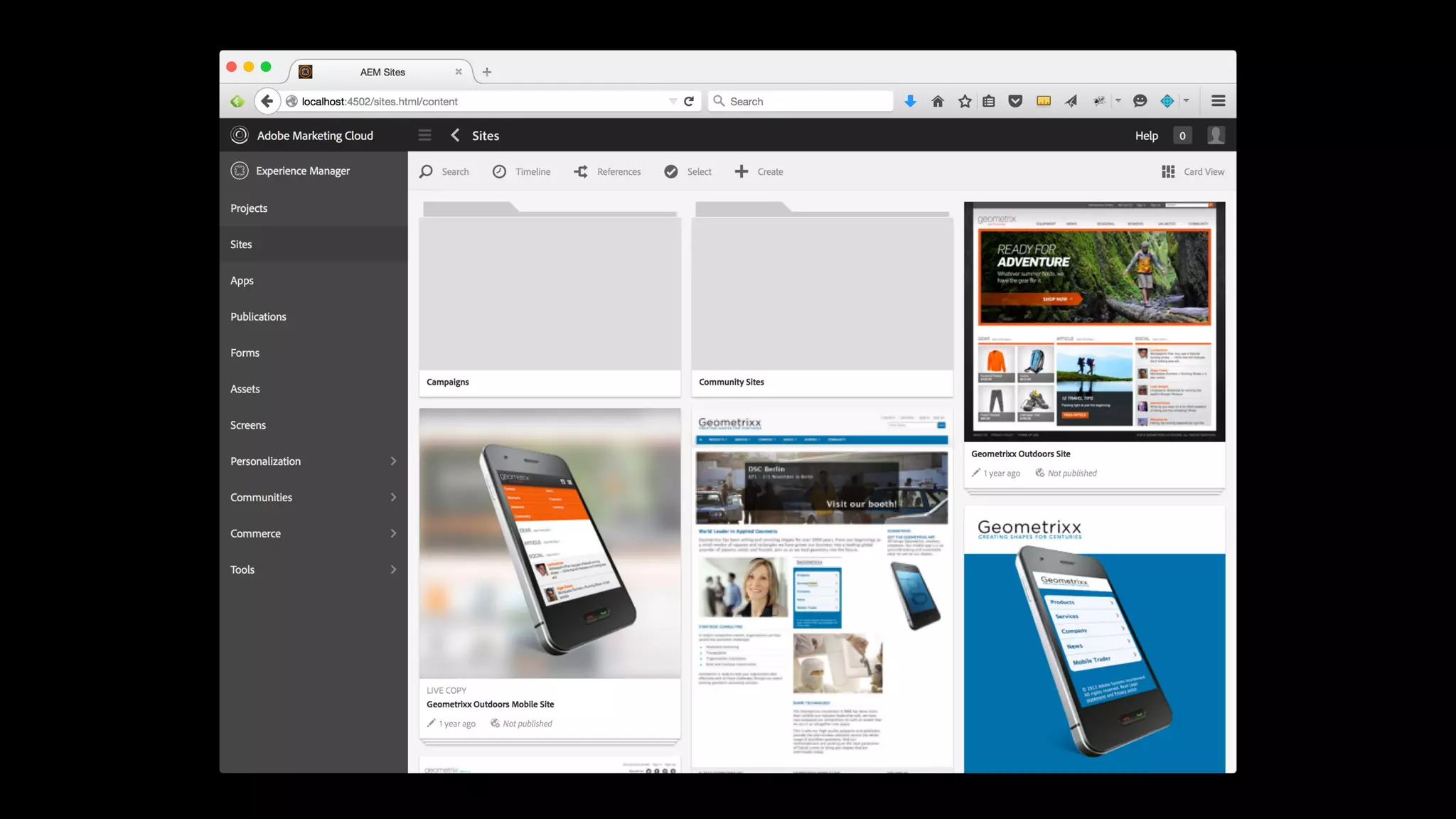
Task: Open the user profile avatar icon
Action: pos(1216,135)
